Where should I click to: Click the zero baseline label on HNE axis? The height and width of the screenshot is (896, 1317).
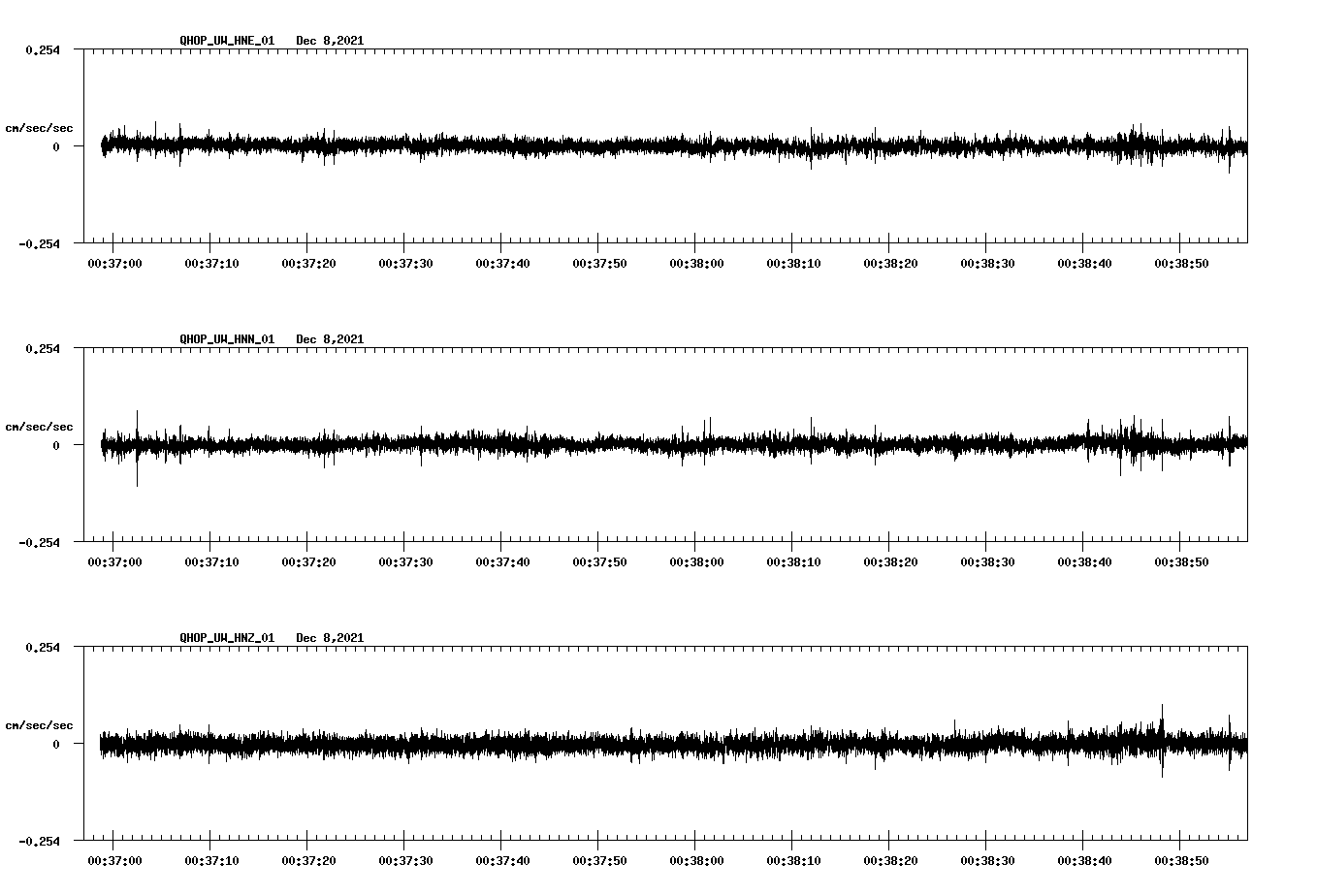pos(56,146)
